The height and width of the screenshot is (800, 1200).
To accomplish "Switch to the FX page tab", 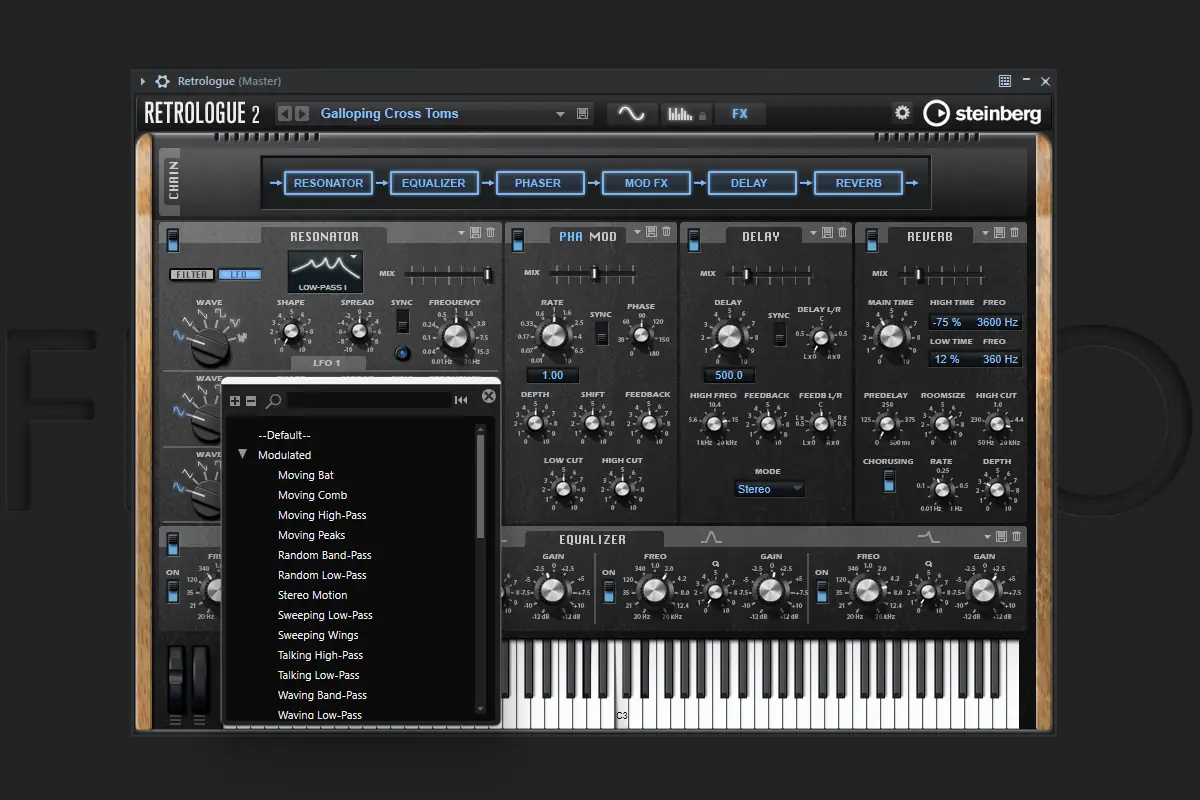I will pyautogui.click(x=740, y=114).
